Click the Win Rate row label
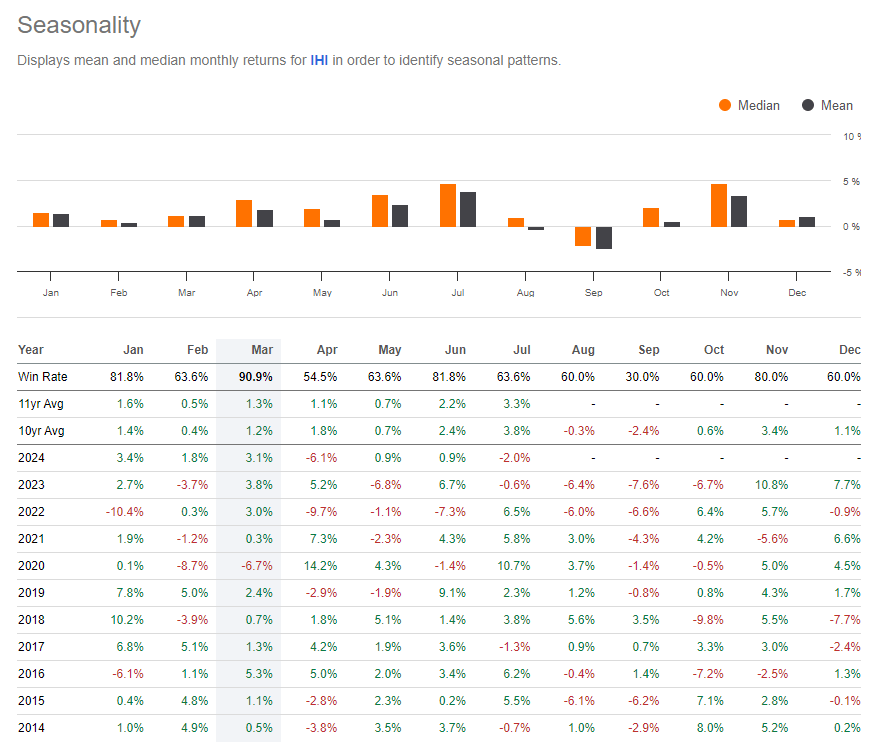This screenshot has width=875, height=754. [x=42, y=377]
